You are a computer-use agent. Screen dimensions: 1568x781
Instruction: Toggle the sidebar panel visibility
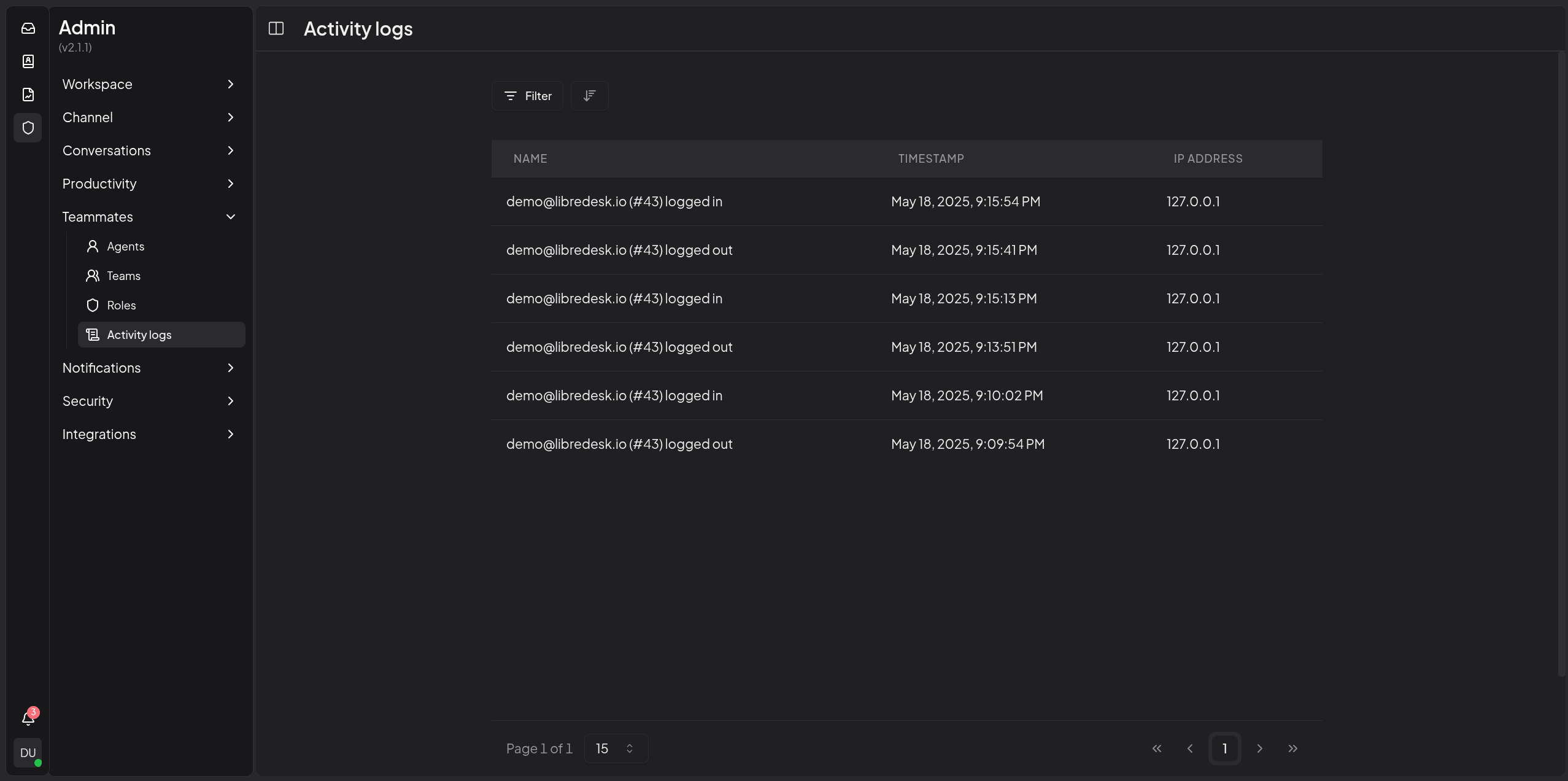click(276, 28)
